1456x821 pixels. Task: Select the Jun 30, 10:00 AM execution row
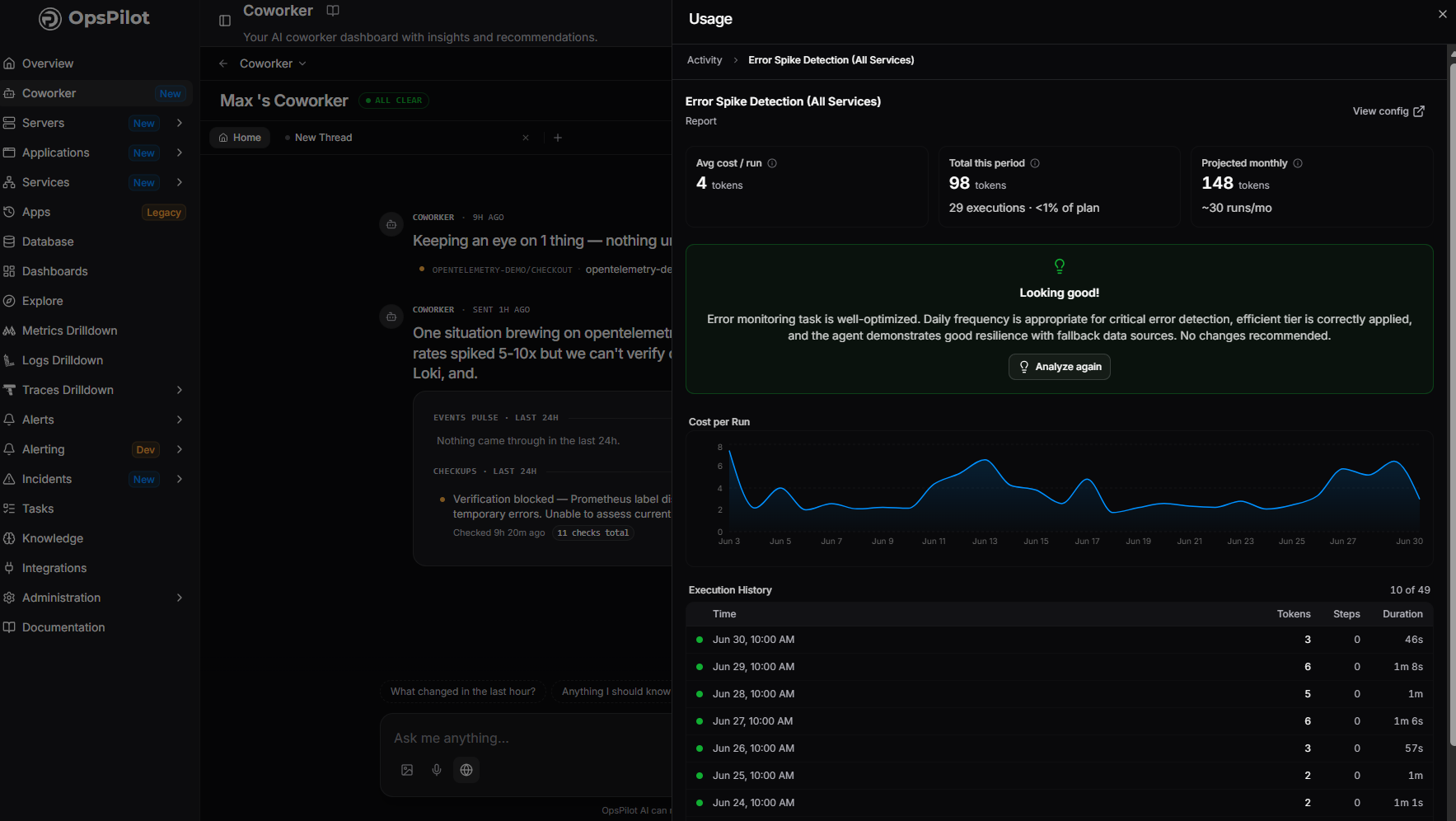pos(1060,640)
